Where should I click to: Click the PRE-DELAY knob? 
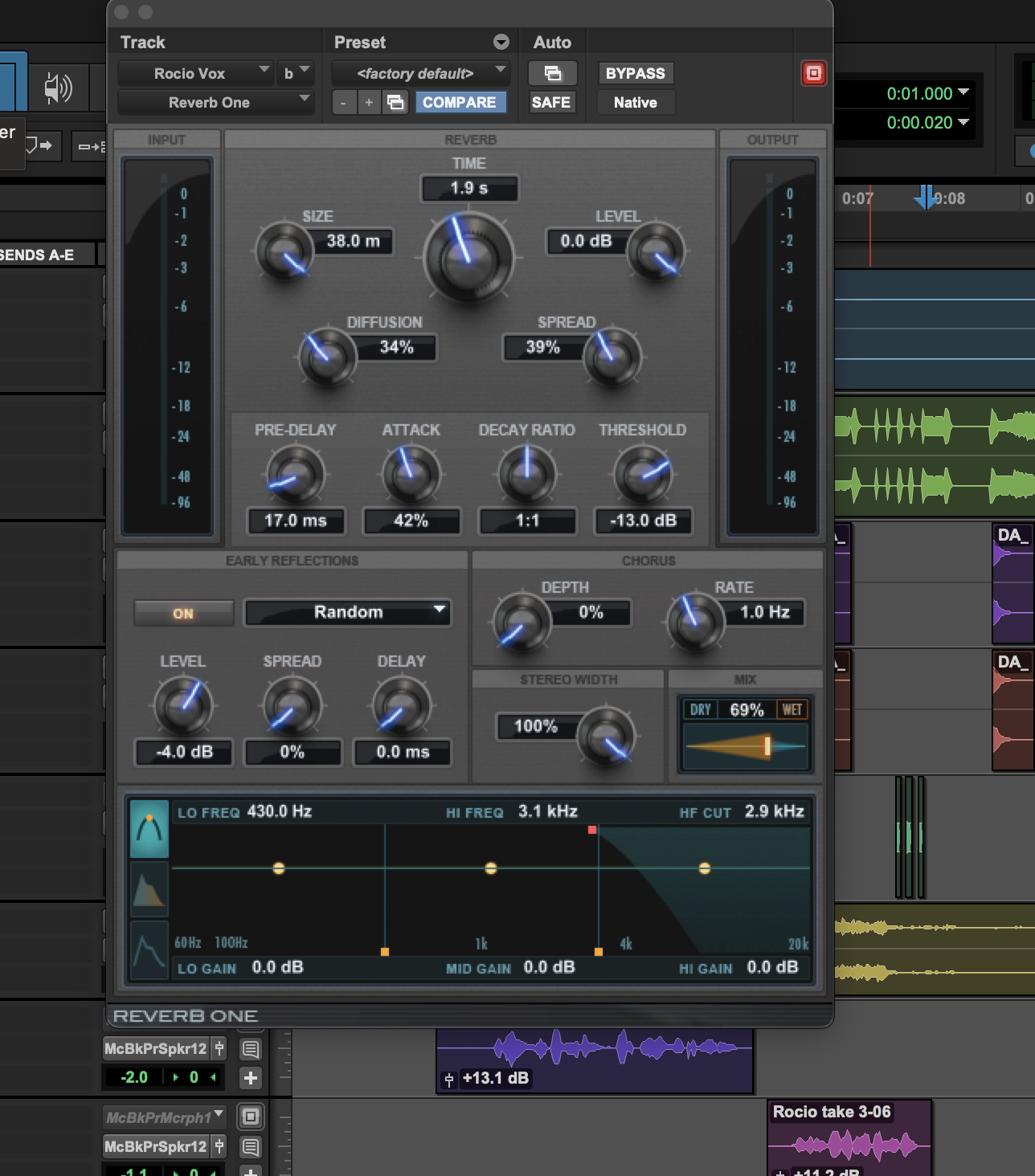pos(295,474)
